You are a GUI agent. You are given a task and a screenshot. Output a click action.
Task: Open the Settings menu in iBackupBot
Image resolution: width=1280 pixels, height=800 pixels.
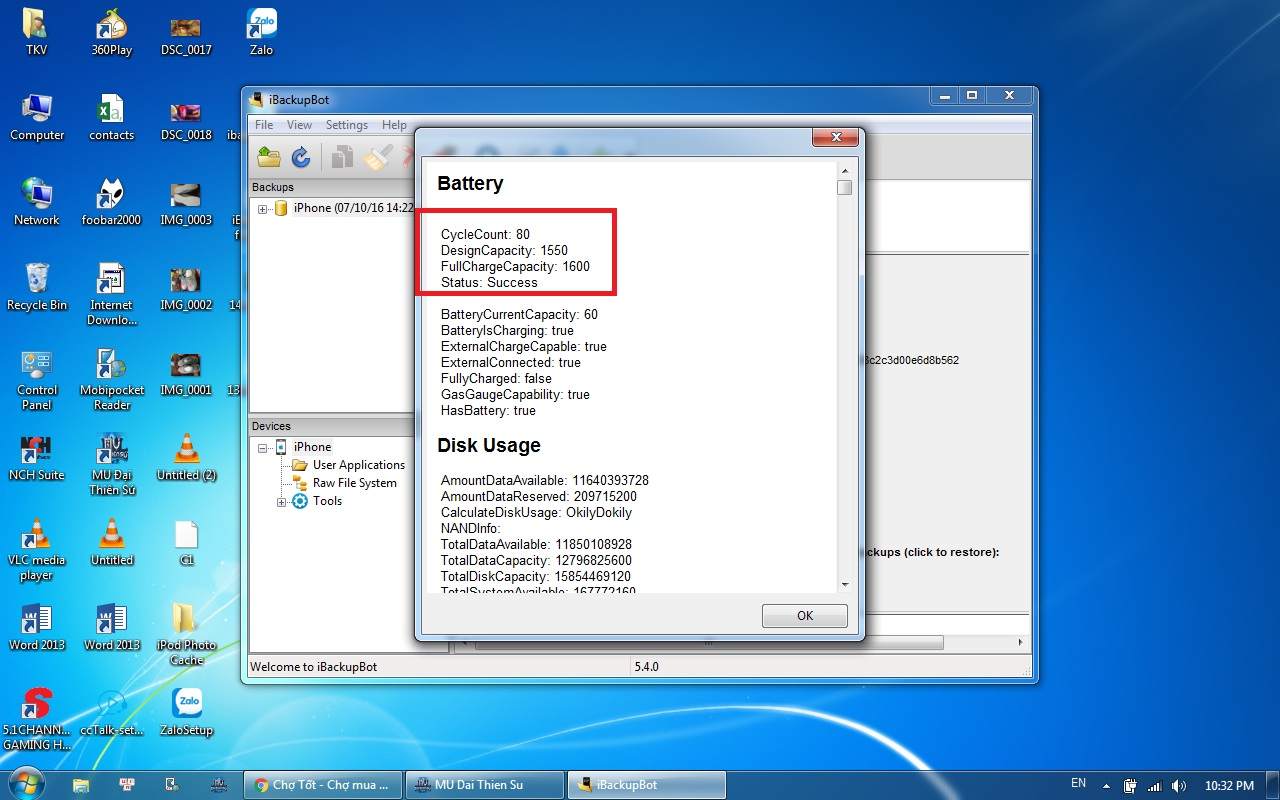click(347, 125)
